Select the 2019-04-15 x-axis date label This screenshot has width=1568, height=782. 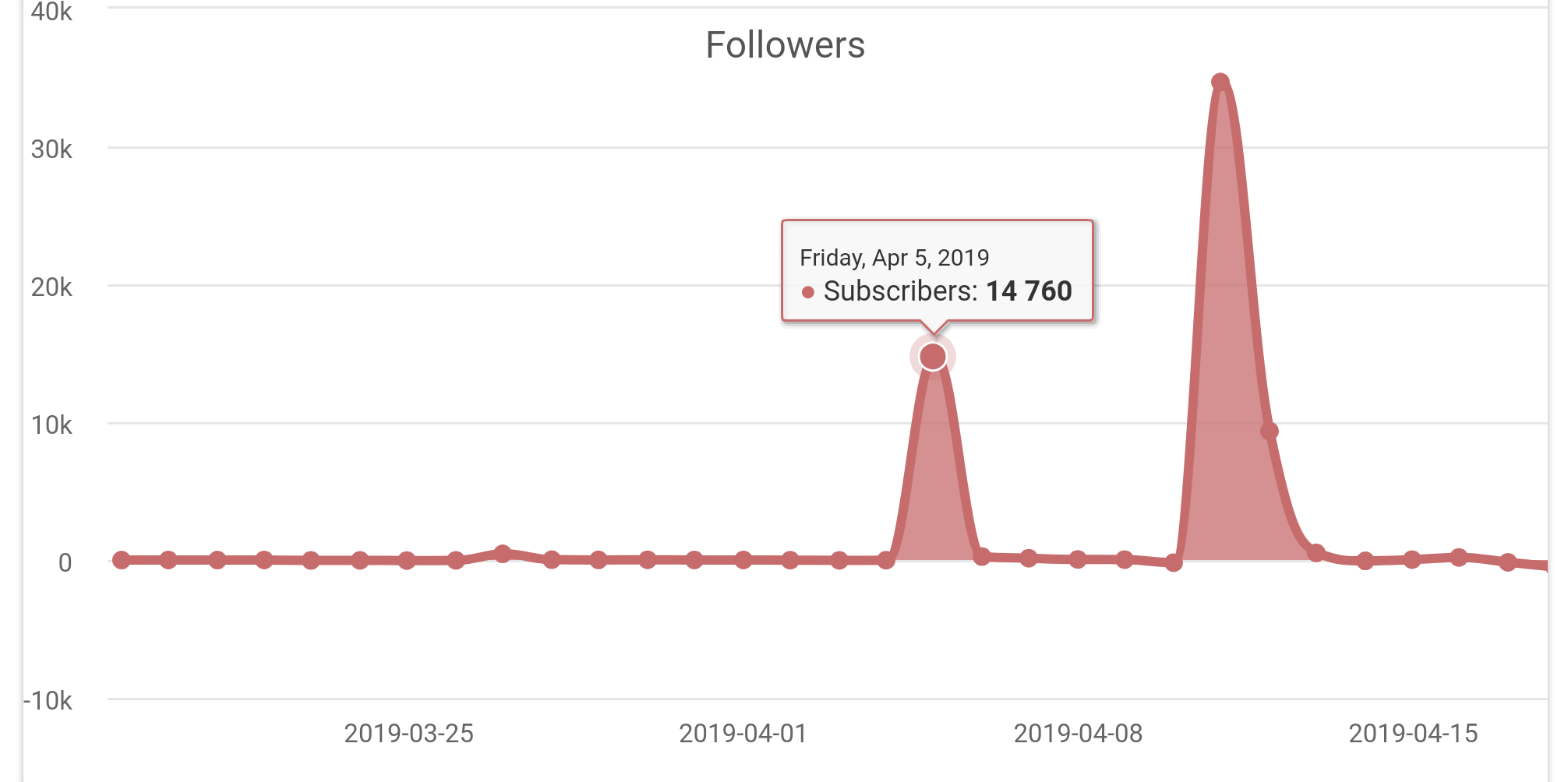(x=1413, y=734)
